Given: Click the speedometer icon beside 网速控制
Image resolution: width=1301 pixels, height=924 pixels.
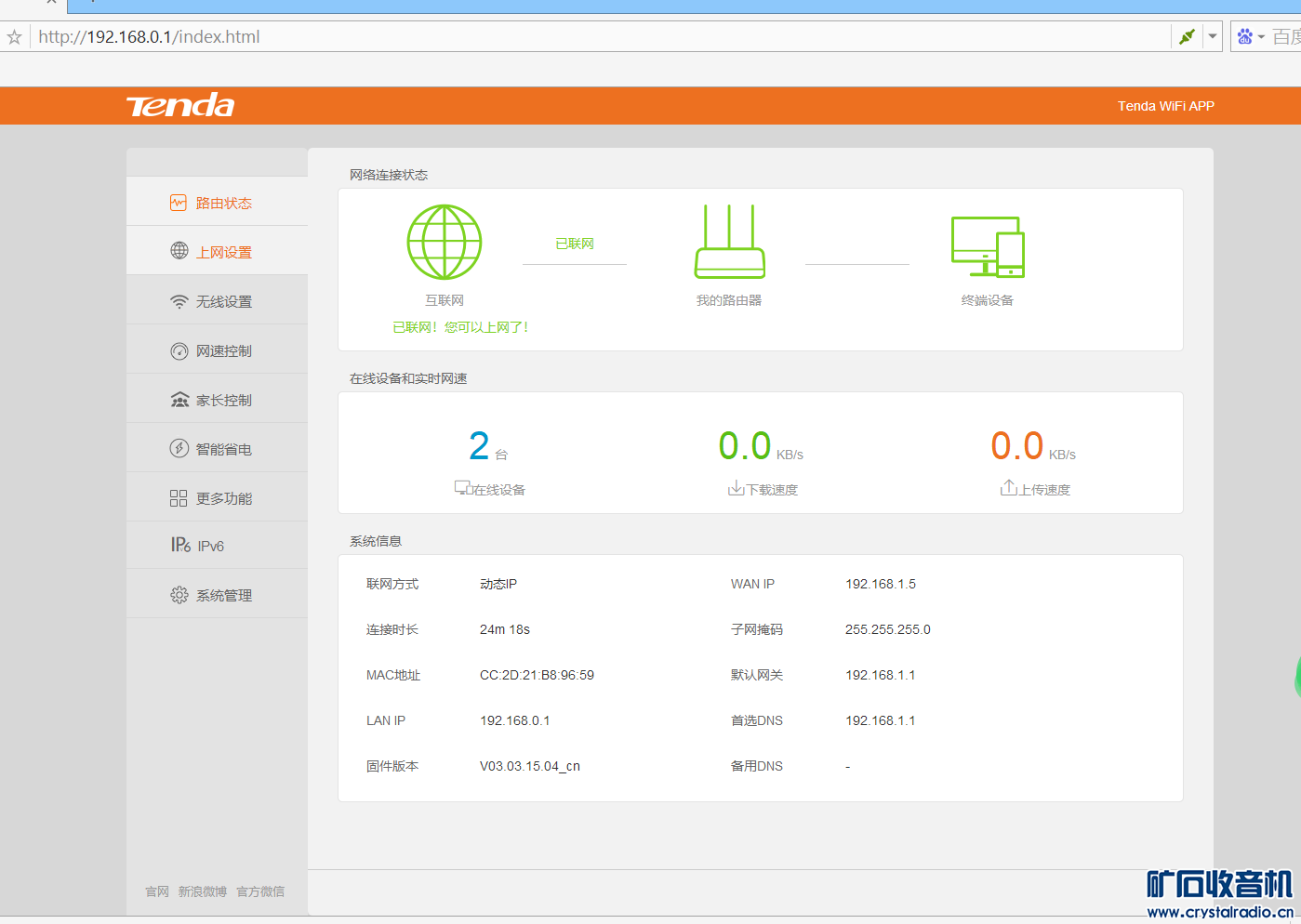Looking at the screenshot, I should [179, 350].
